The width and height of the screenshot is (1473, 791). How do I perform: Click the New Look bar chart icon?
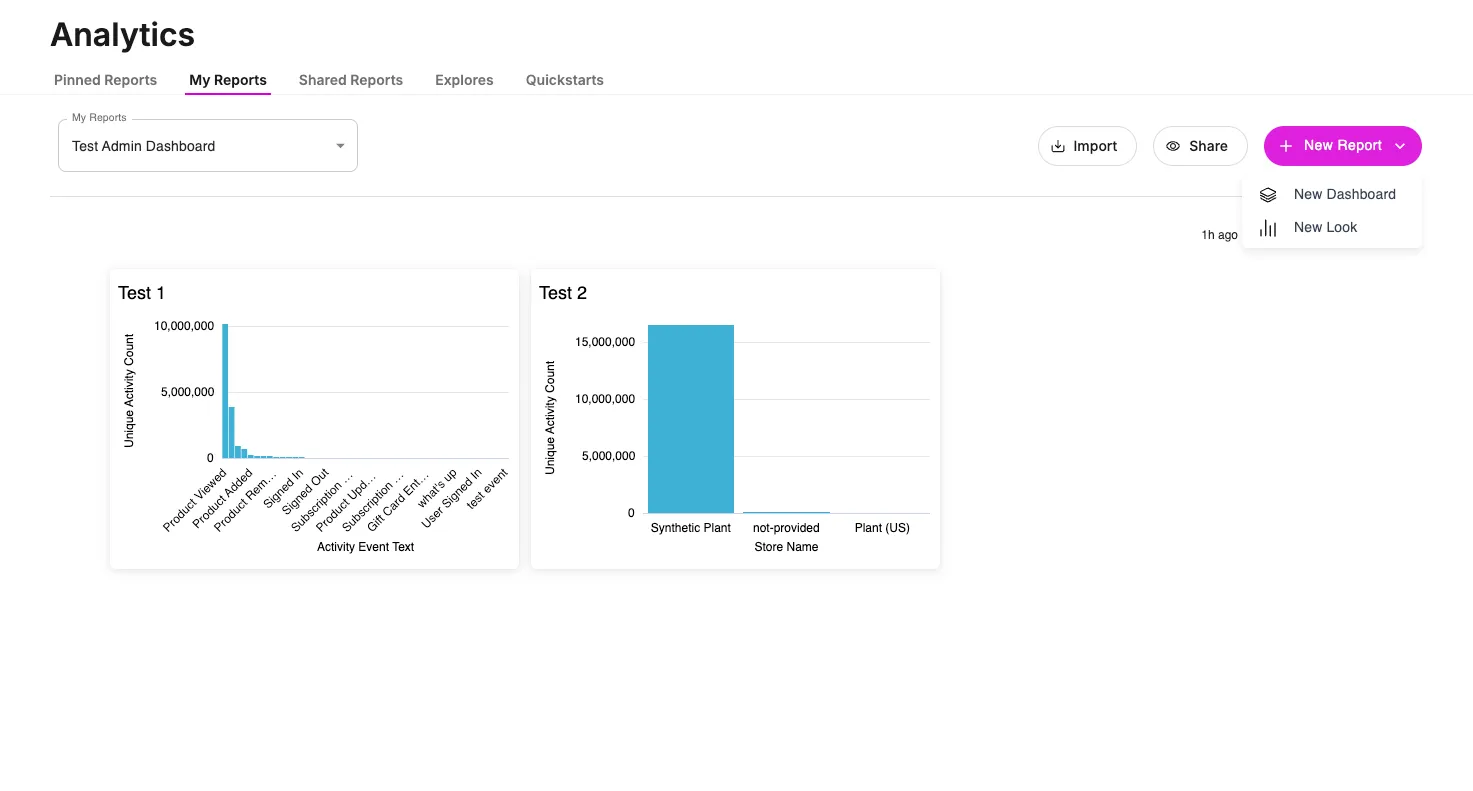click(x=1268, y=228)
